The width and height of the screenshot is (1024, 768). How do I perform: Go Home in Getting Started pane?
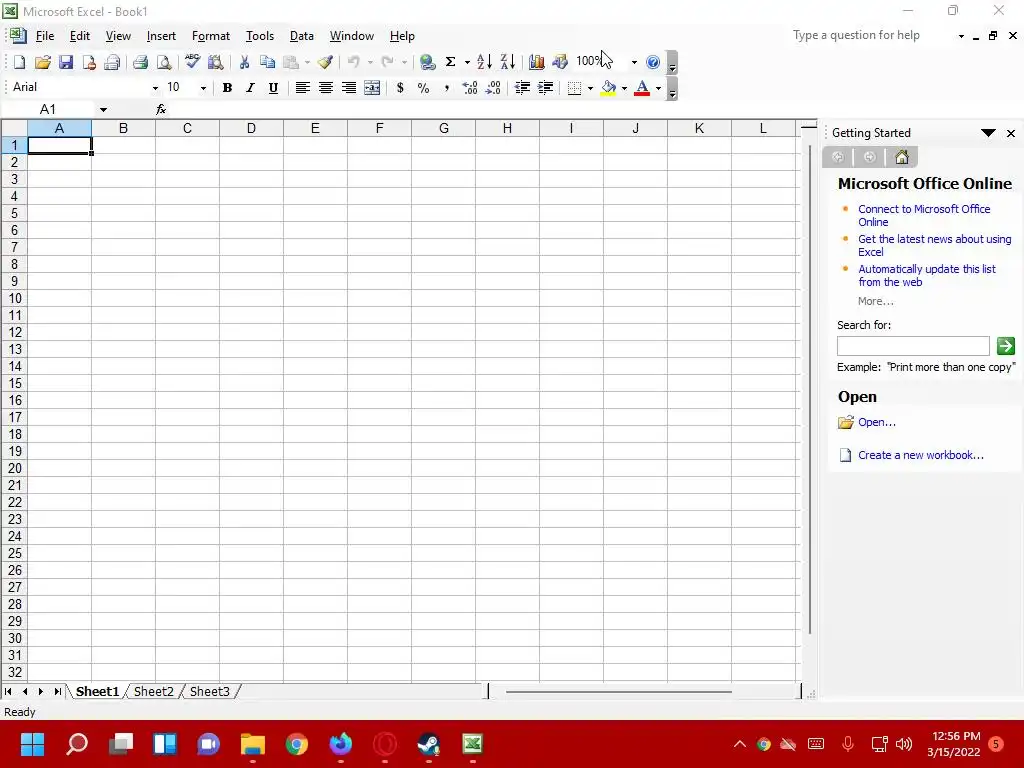coord(901,157)
